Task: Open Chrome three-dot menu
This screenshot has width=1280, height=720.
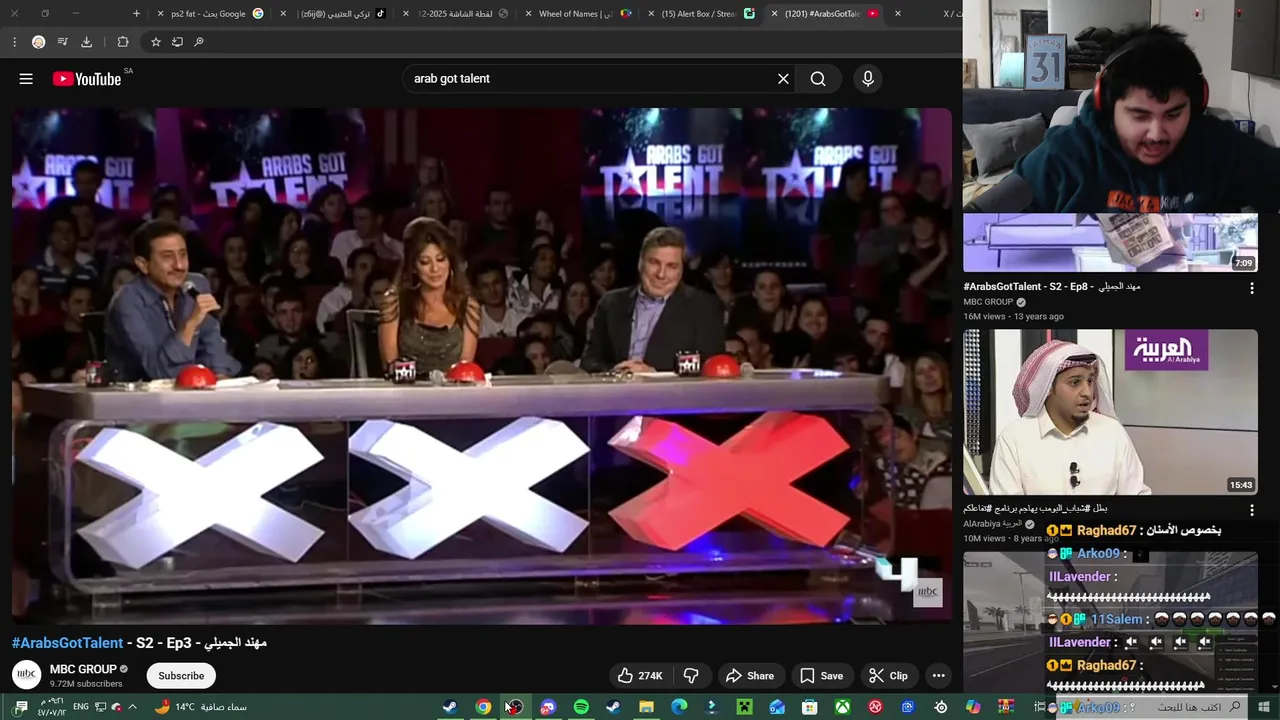Action: point(14,42)
